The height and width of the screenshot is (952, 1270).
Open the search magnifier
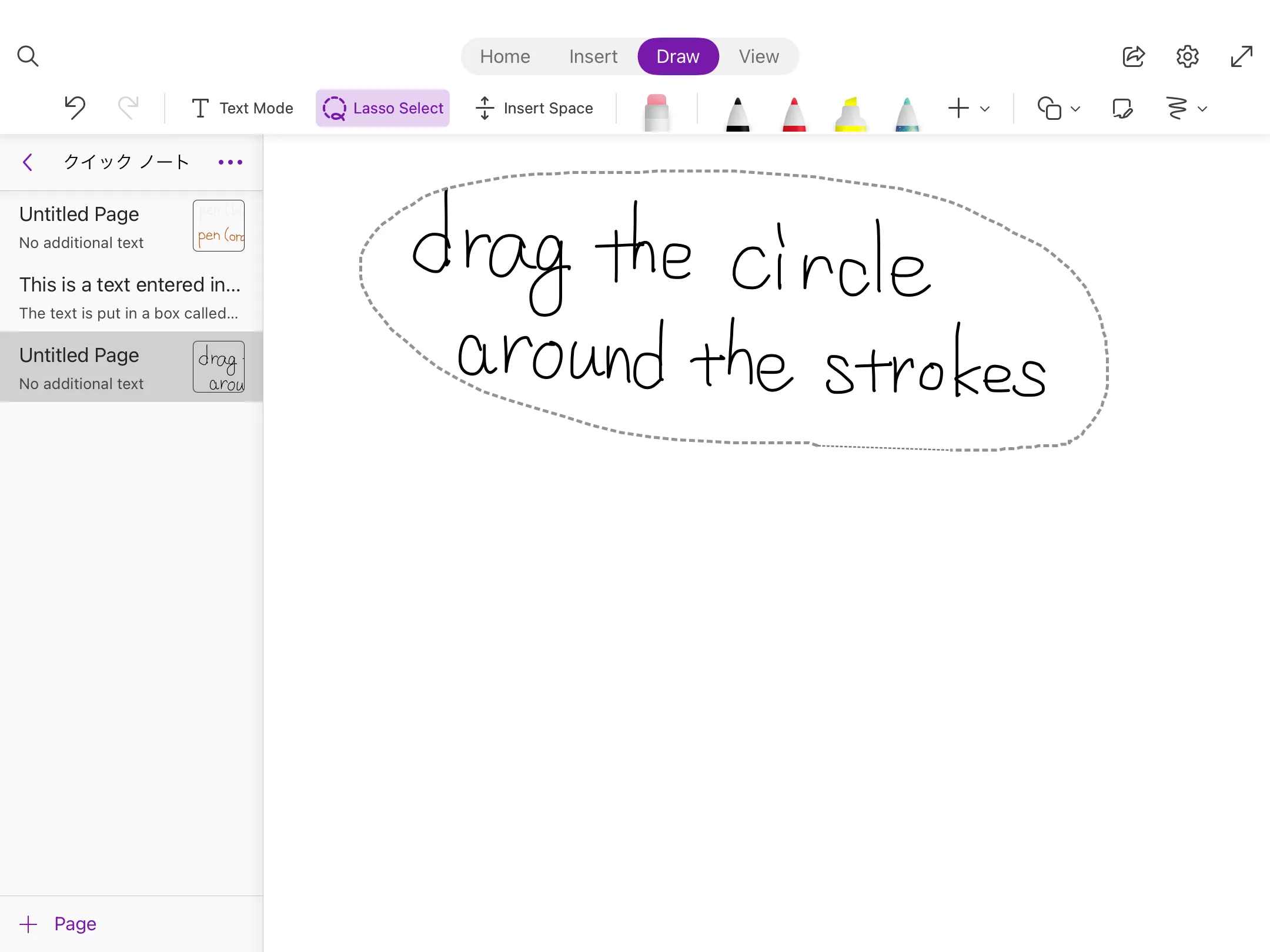click(28, 56)
